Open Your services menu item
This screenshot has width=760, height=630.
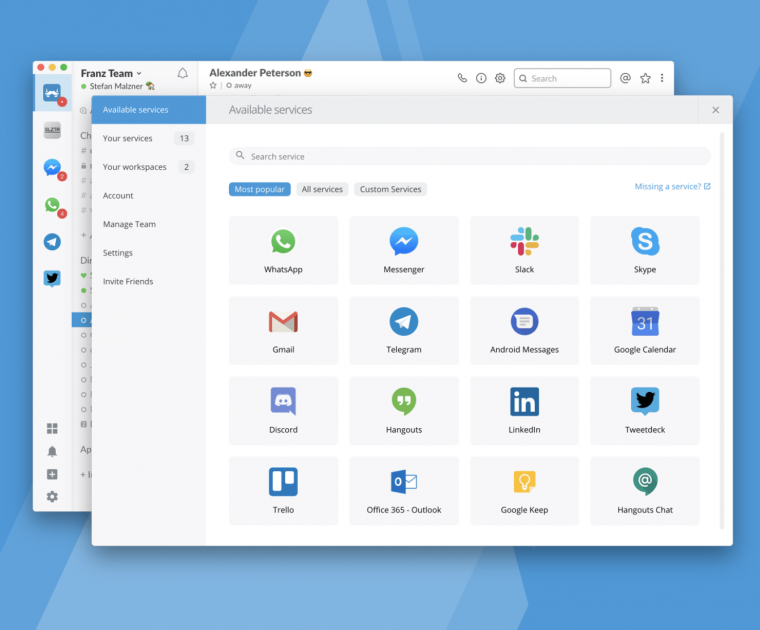pos(149,139)
